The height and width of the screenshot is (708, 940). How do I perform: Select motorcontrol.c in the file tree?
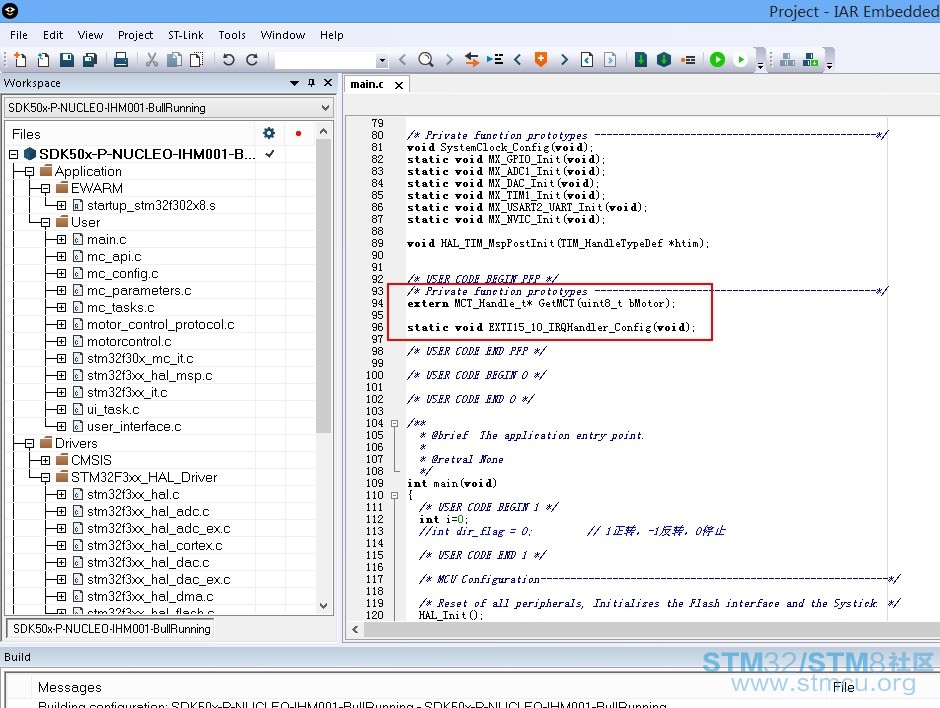(129, 342)
